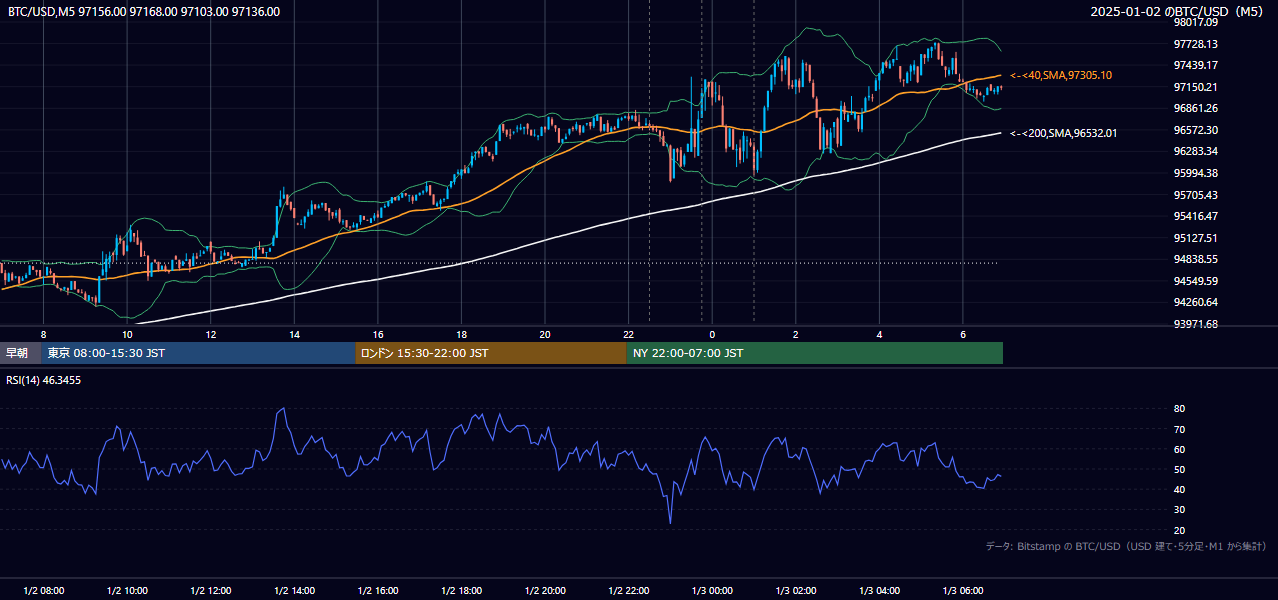Click price axis value 96861.26

click(x=1196, y=108)
